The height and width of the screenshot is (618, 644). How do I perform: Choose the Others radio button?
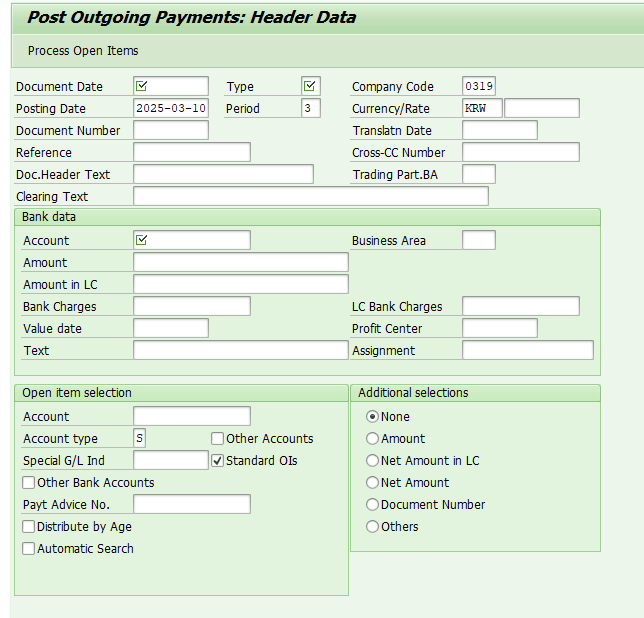coord(373,526)
